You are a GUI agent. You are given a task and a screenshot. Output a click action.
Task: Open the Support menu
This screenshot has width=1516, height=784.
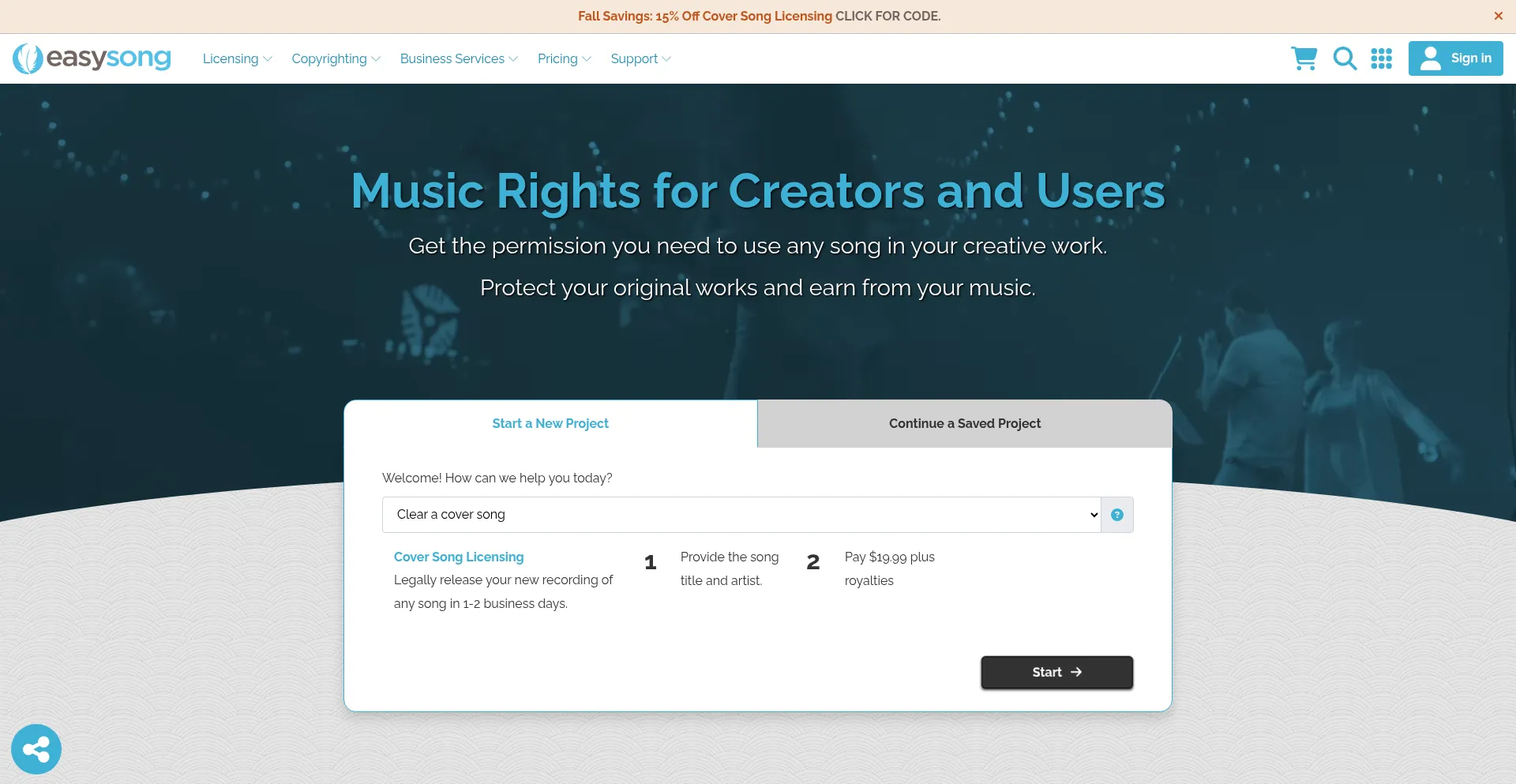pos(640,59)
